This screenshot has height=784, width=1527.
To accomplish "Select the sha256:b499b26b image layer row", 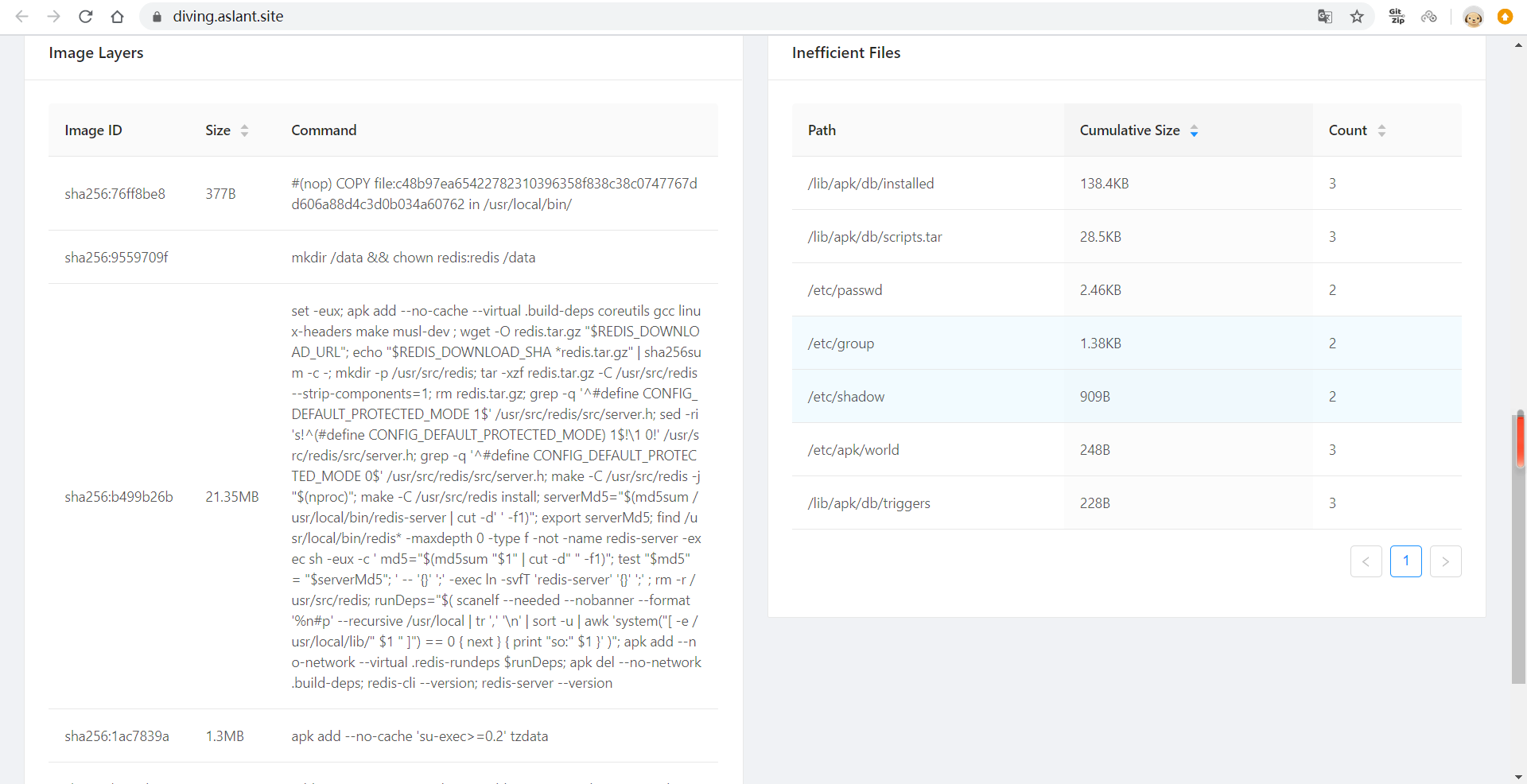I will tap(119, 497).
